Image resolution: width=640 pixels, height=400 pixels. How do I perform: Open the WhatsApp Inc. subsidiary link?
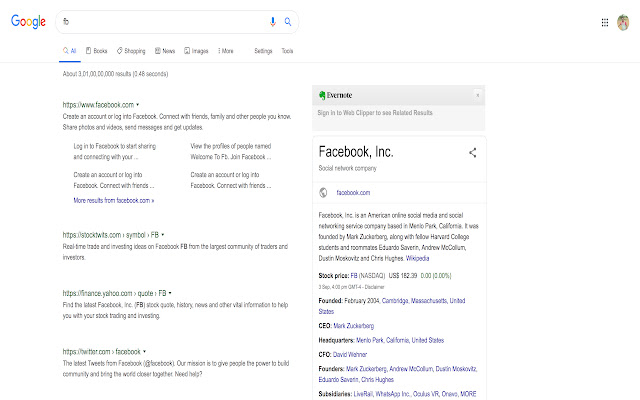393,394
